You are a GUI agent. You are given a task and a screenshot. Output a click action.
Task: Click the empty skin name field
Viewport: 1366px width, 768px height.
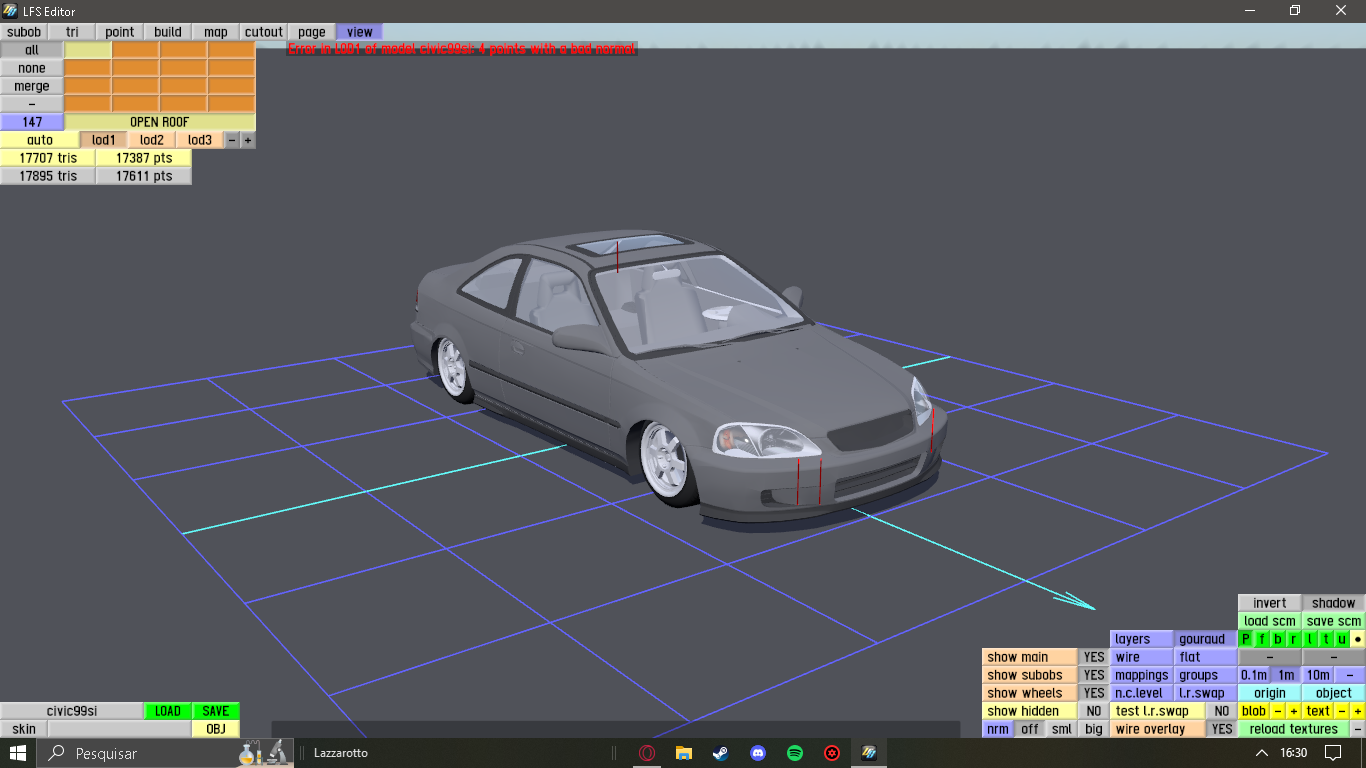[120, 729]
